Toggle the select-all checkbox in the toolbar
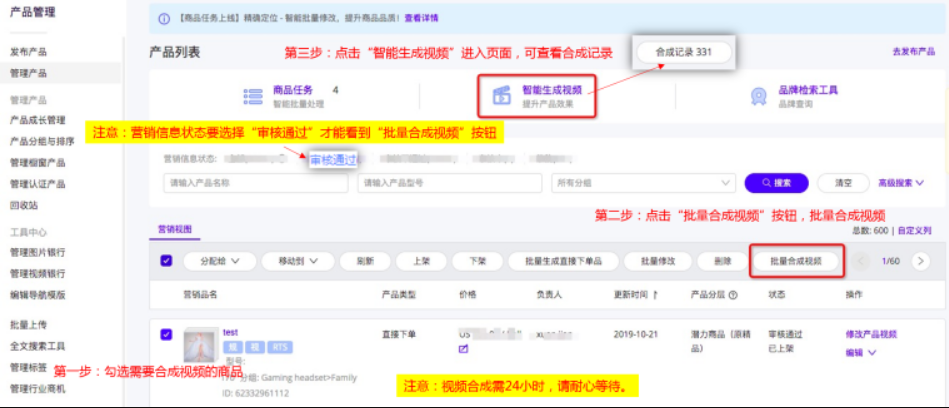The width and height of the screenshot is (949, 408). click(166, 261)
